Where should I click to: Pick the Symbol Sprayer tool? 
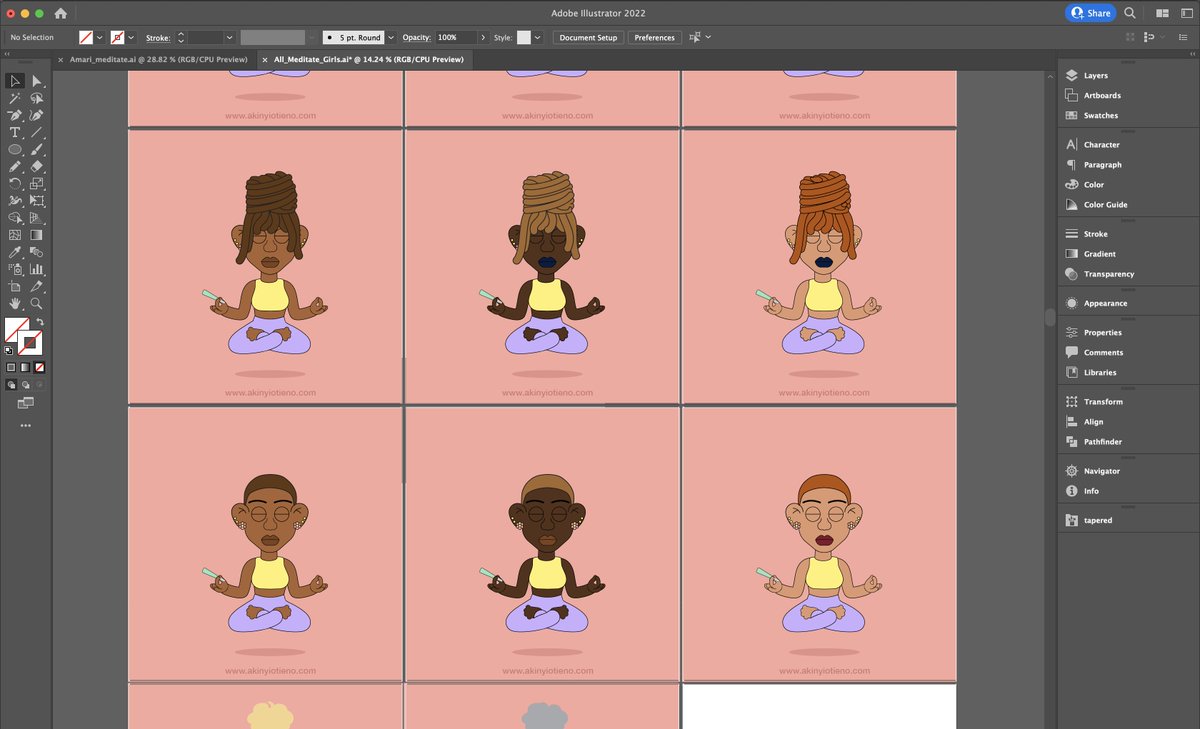point(15,269)
